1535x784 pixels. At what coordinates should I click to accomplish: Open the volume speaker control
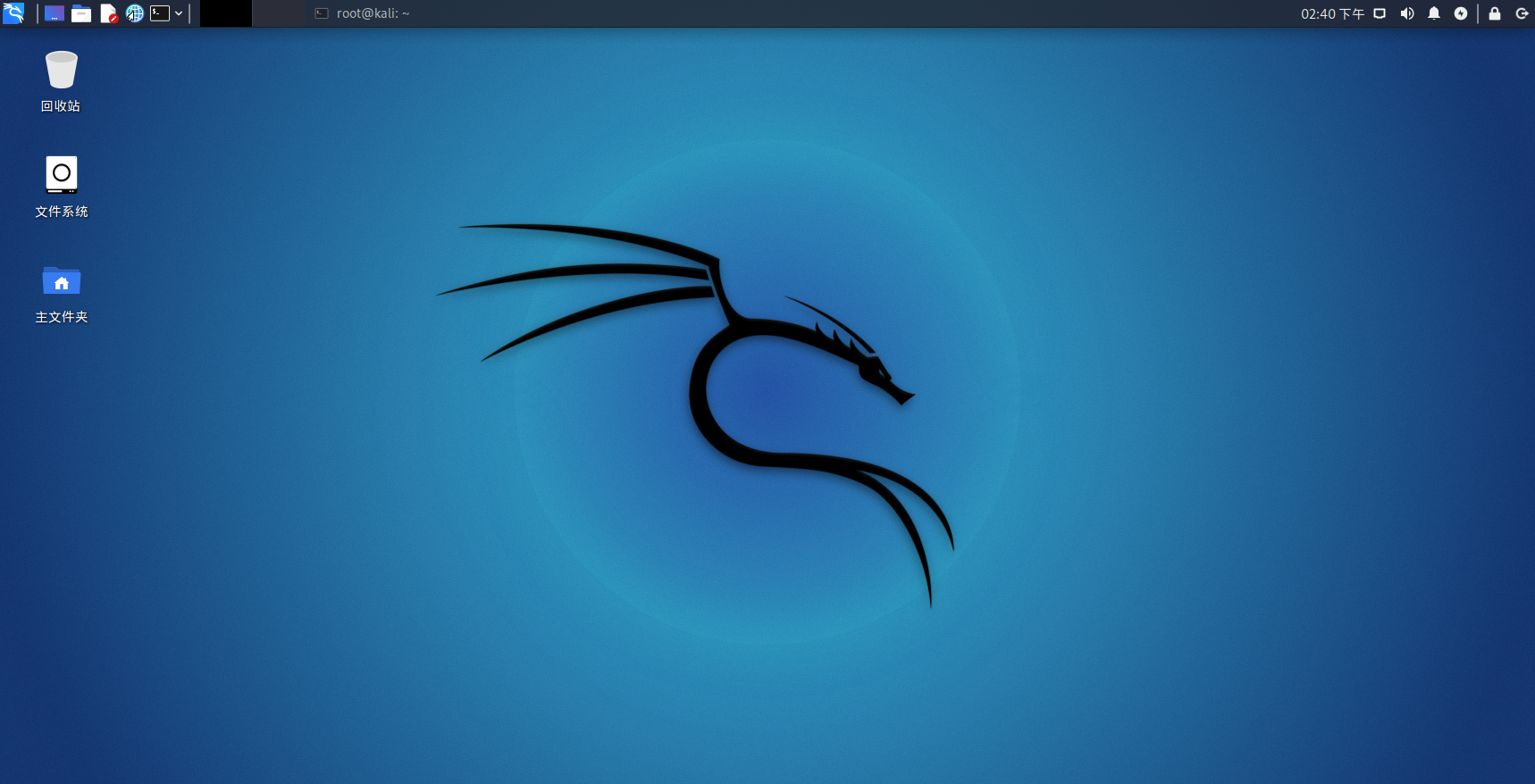click(x=1407, y=13)
